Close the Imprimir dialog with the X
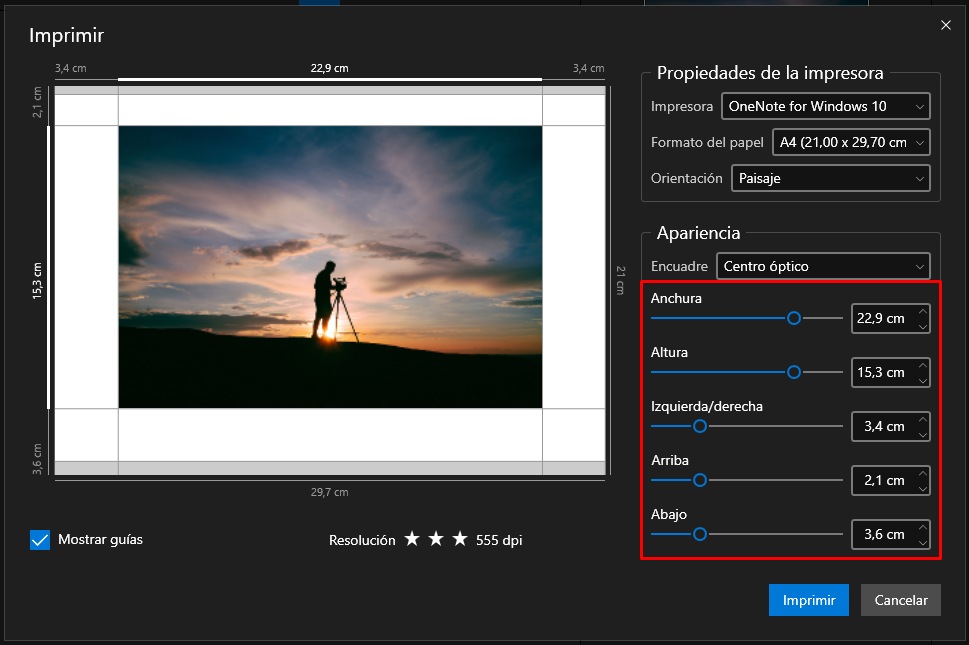The image size is (969, 645). [945, 25]
